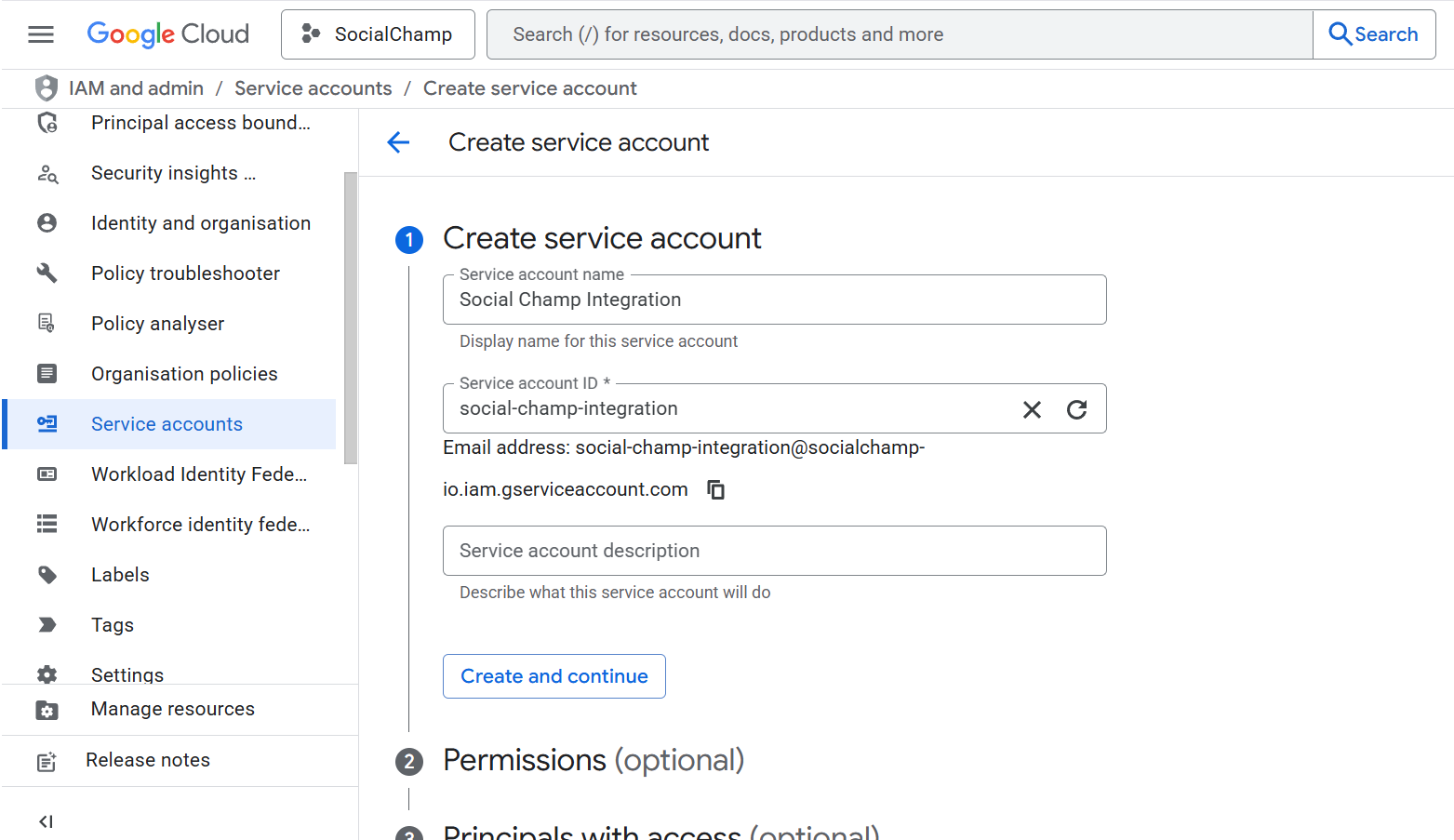1454x840 pixels.
Task: Click IAM and admin breadcrumb link
Action: tap(136, 88)
